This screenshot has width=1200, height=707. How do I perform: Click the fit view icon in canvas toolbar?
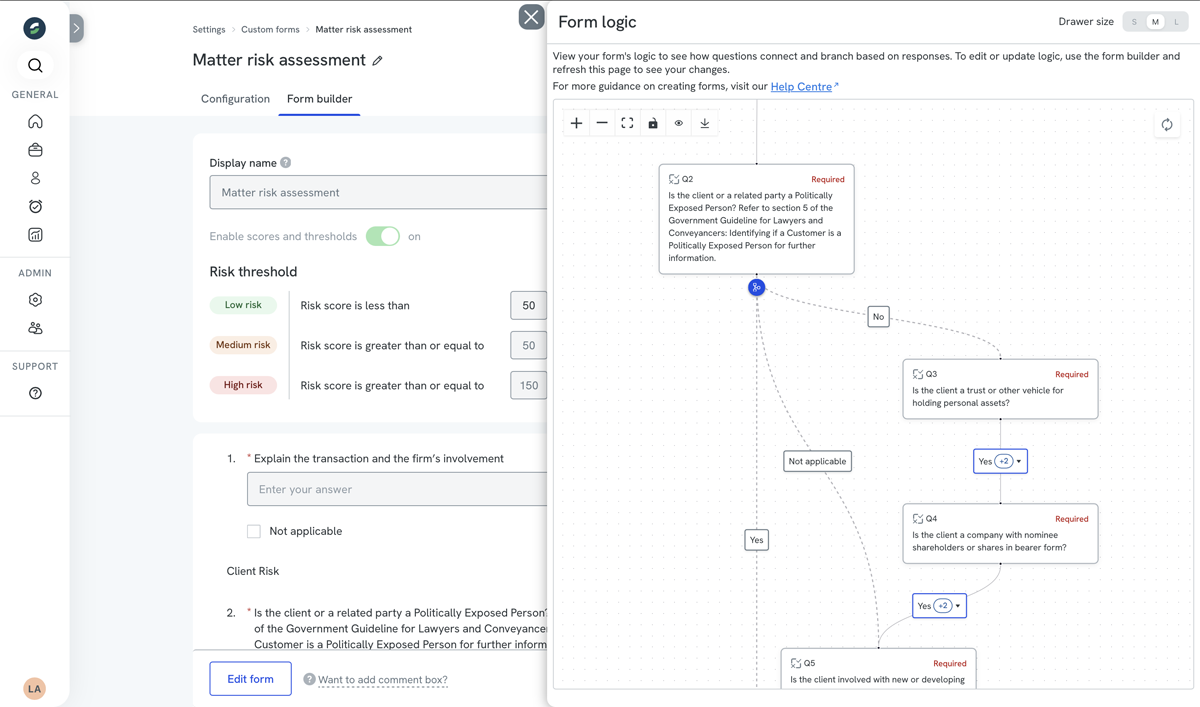[x=627, y=123]
